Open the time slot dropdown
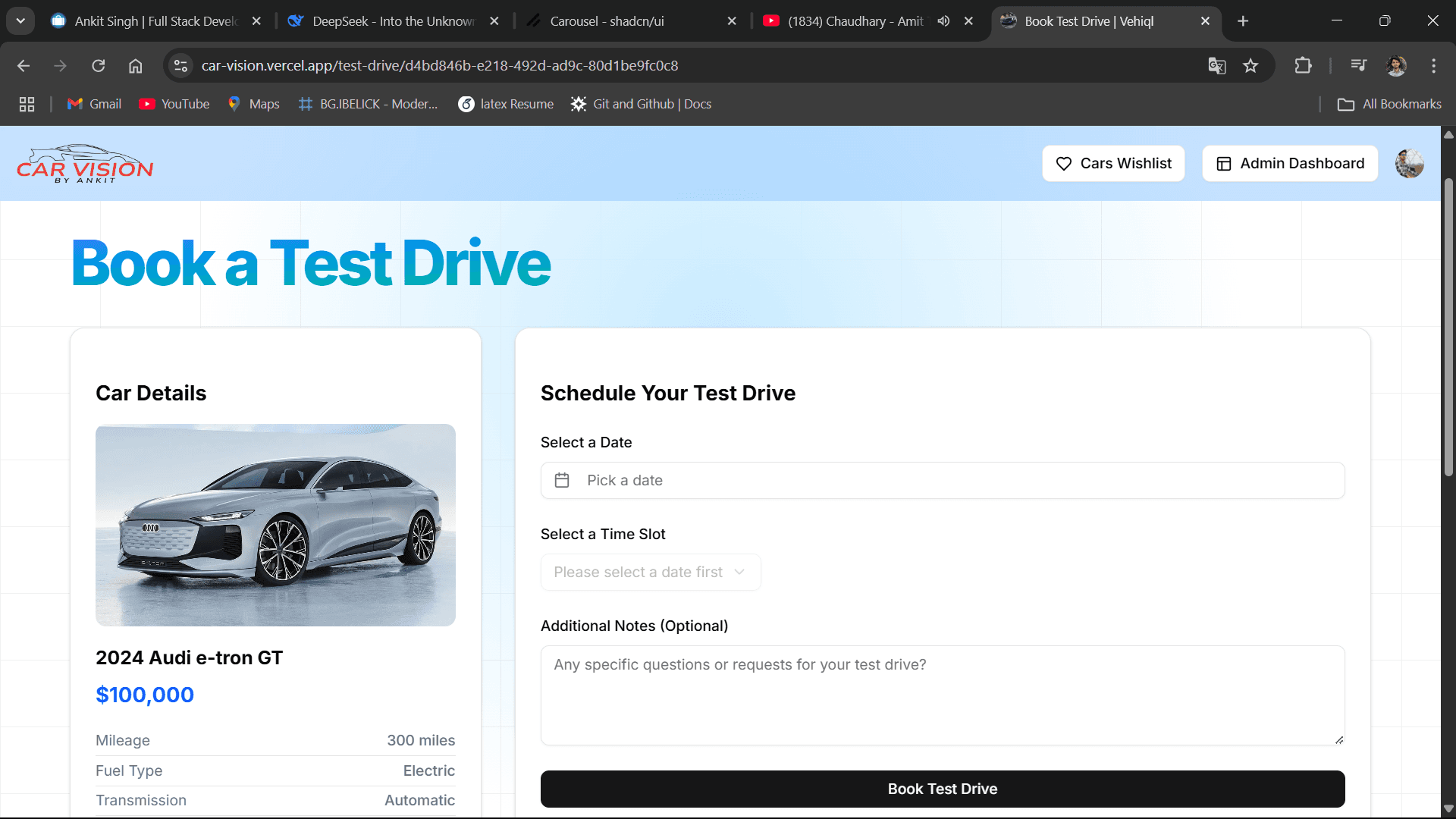 pyautogui.click(x=651, y=572)
